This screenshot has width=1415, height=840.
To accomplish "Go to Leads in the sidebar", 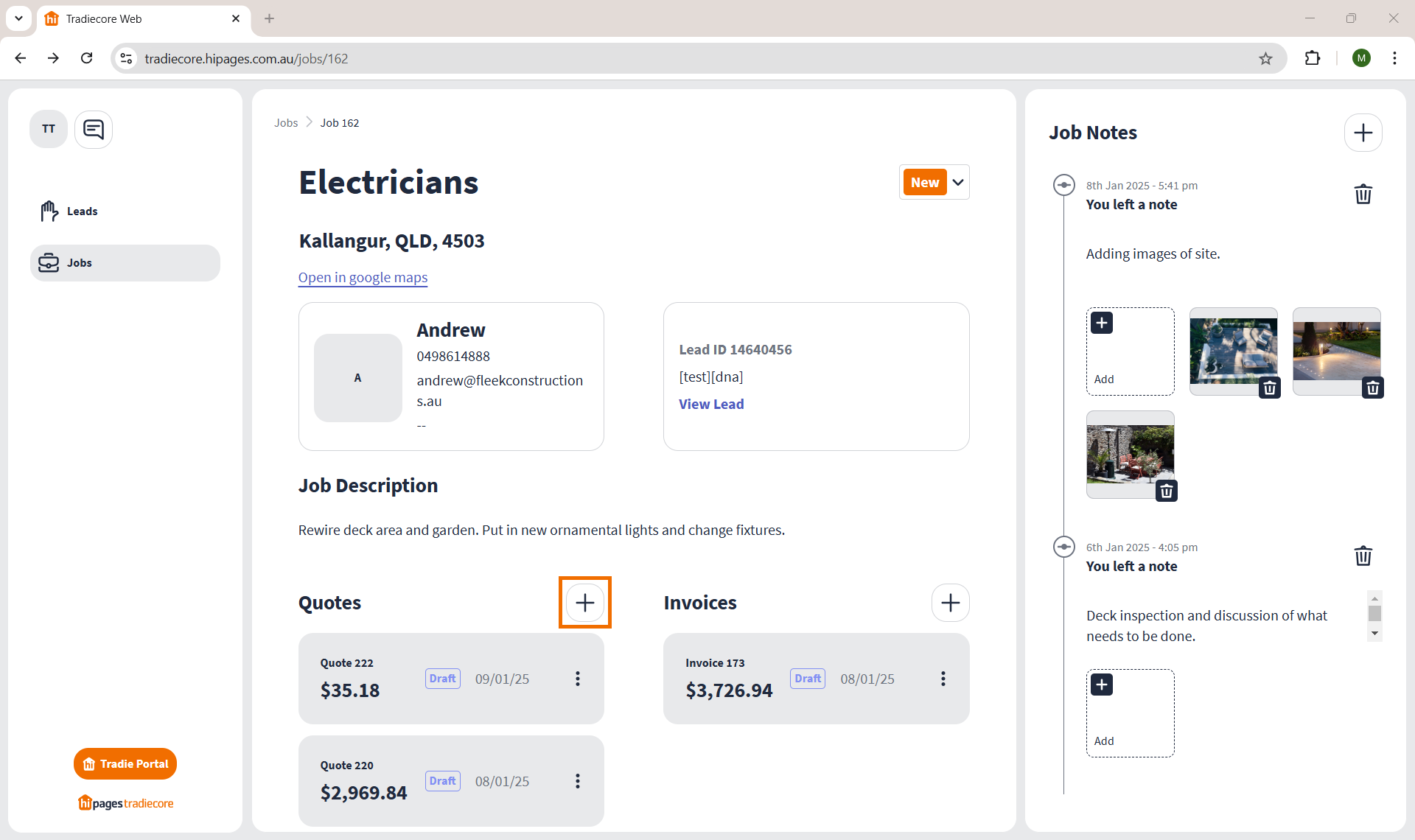I will click(82, 211).
